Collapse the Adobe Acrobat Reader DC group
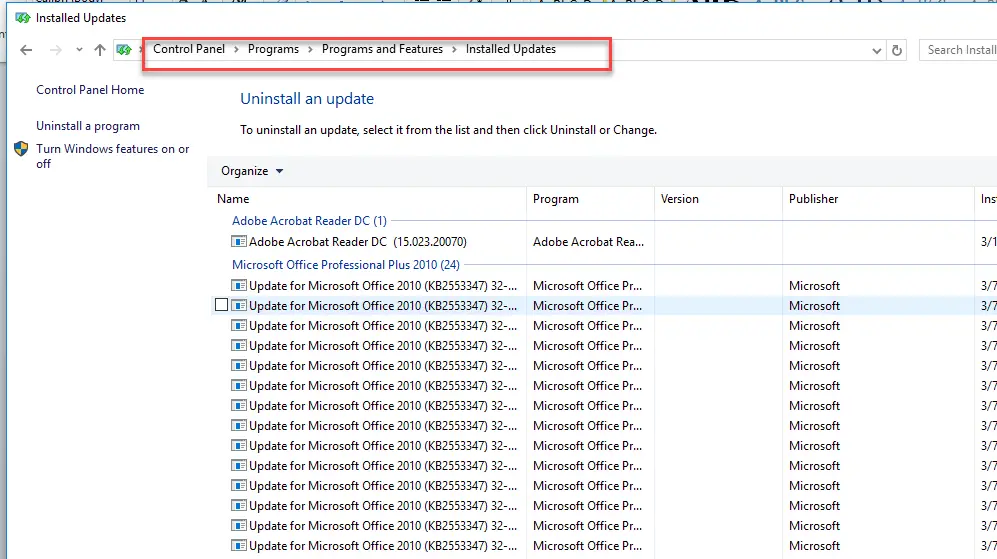The image size is (997, 559). click(x=309, y=221)
